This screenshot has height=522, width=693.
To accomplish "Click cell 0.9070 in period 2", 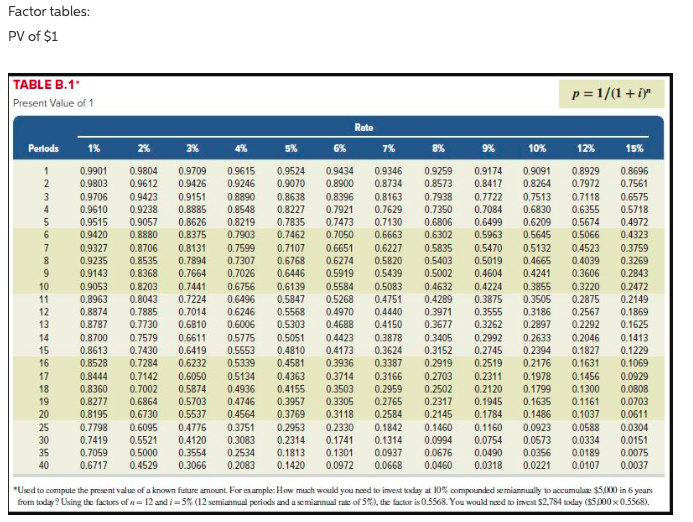I will click(291, 183).
